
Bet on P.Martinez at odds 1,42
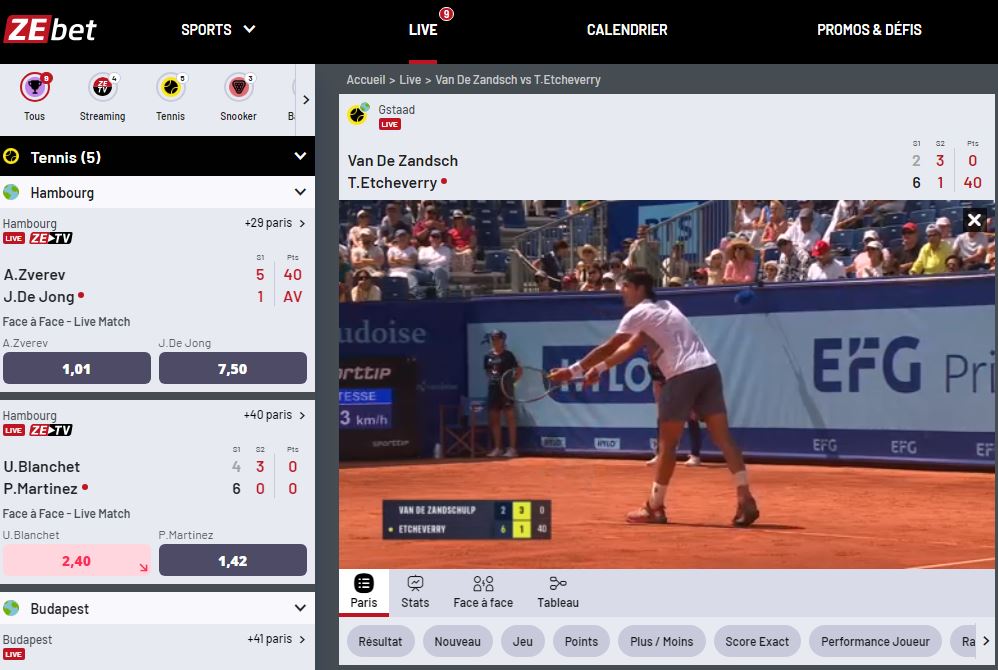pyautogui.click(x=232, y=561)
